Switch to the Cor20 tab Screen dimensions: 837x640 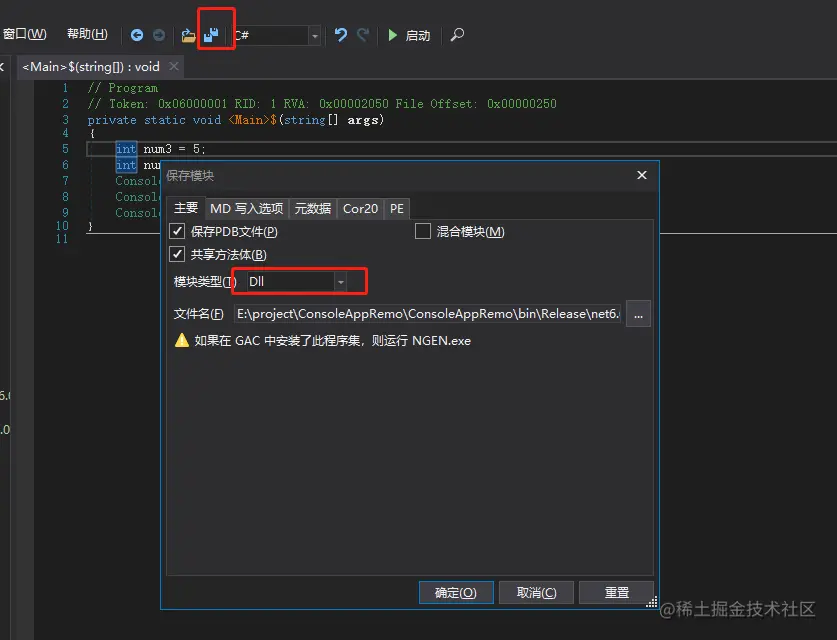click(x=360, y=209)
